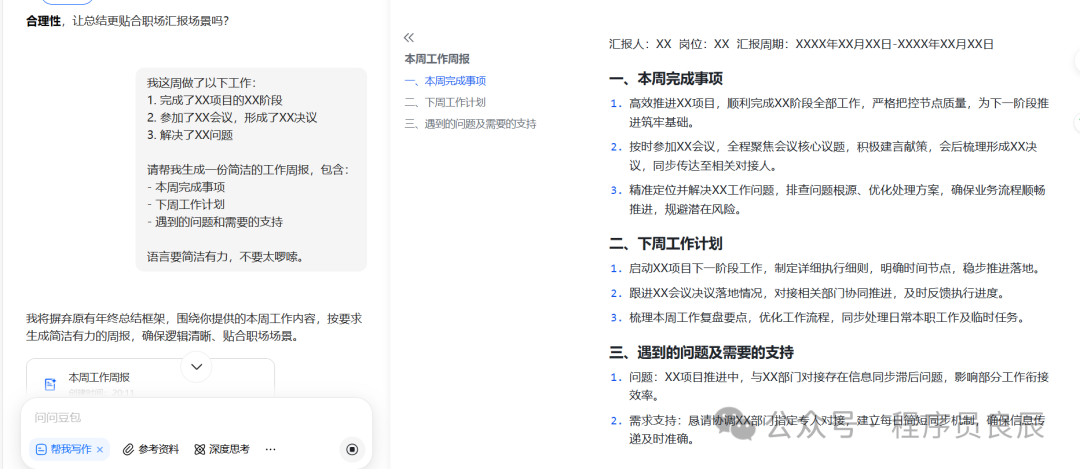Focus the 问问豆包 message input field
Viewport: 1080px width, 469px height.
click(x=196, y=417)
